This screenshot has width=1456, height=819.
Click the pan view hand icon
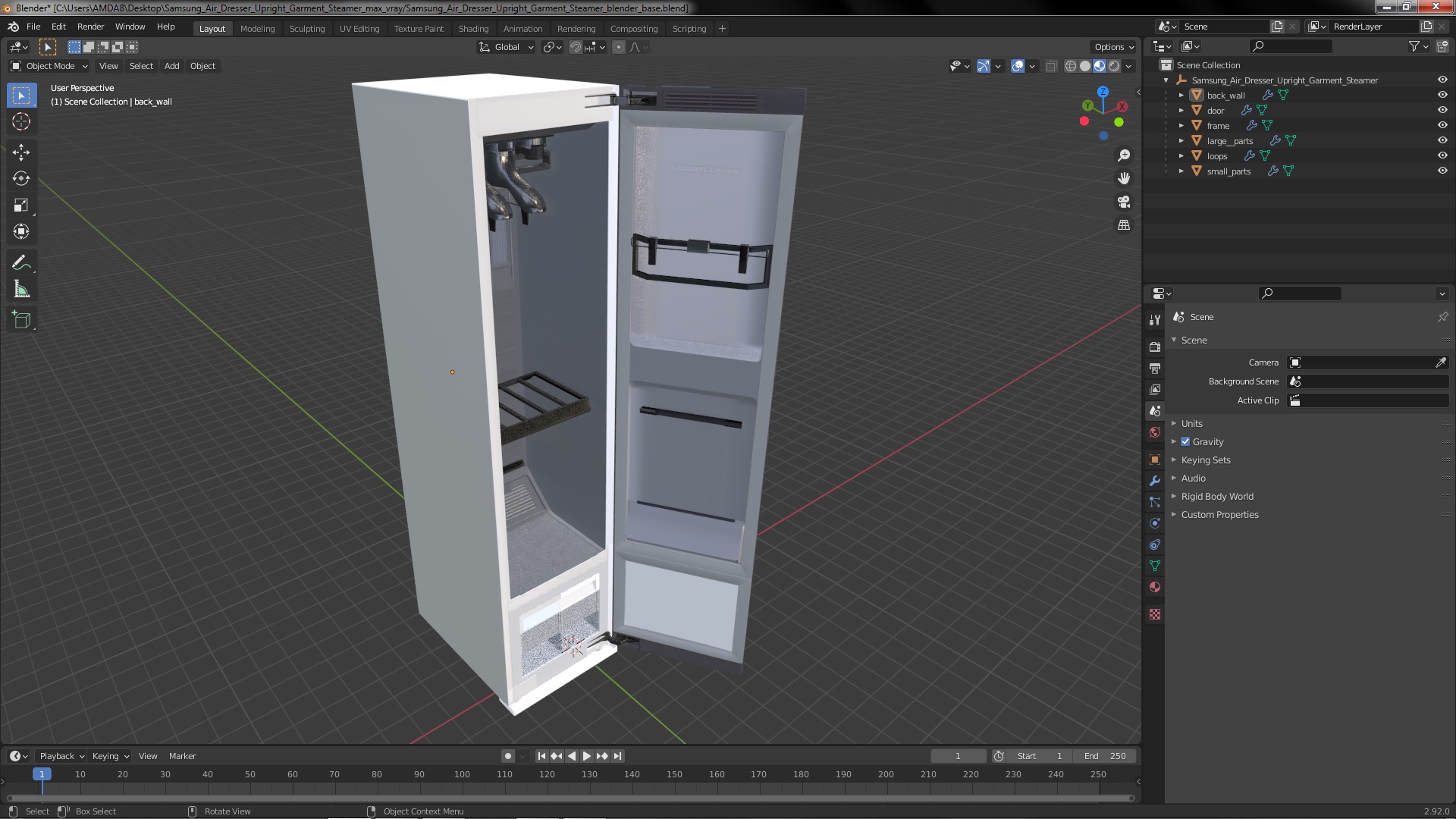point(1124,178)
